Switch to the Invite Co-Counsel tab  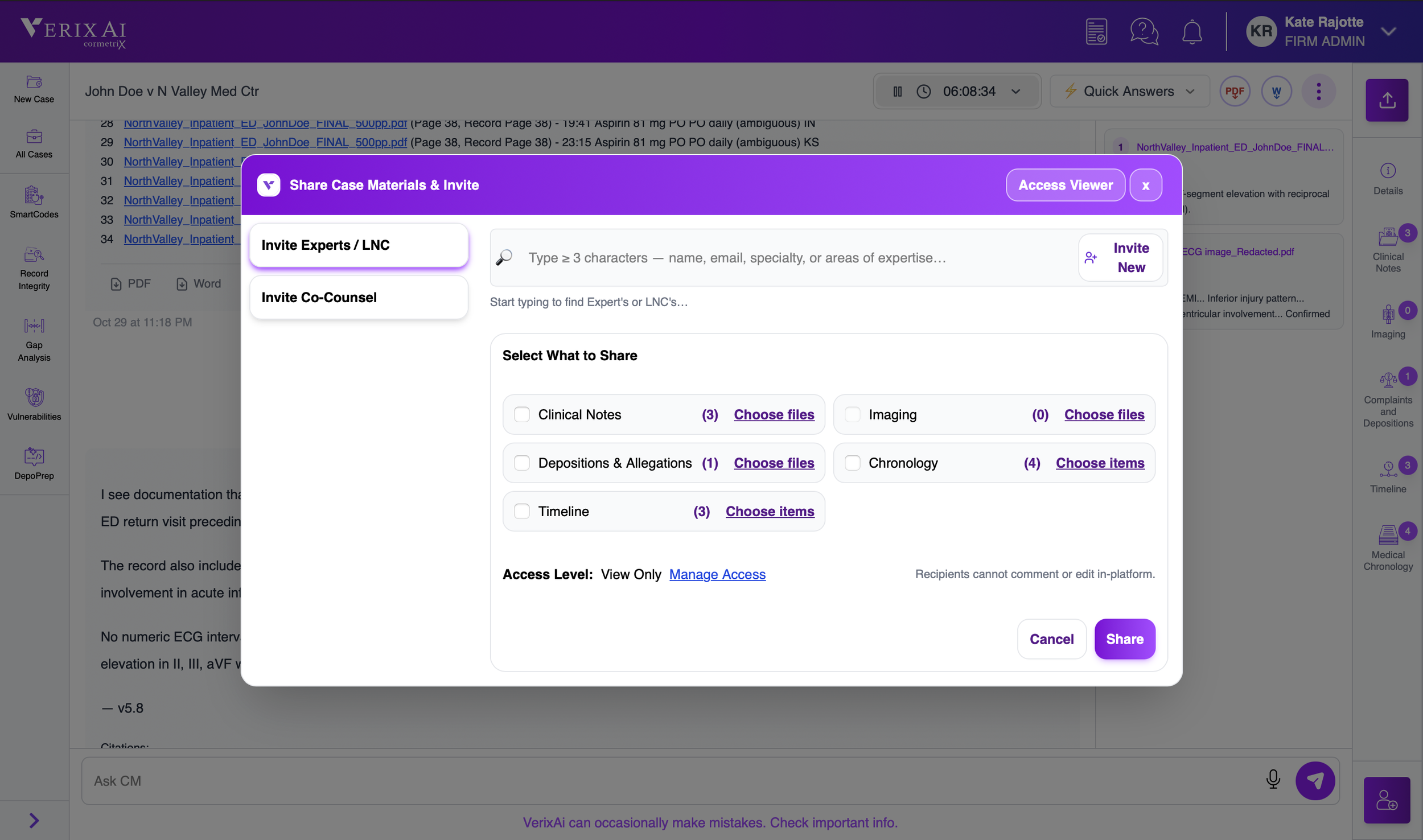click(359, 297)
